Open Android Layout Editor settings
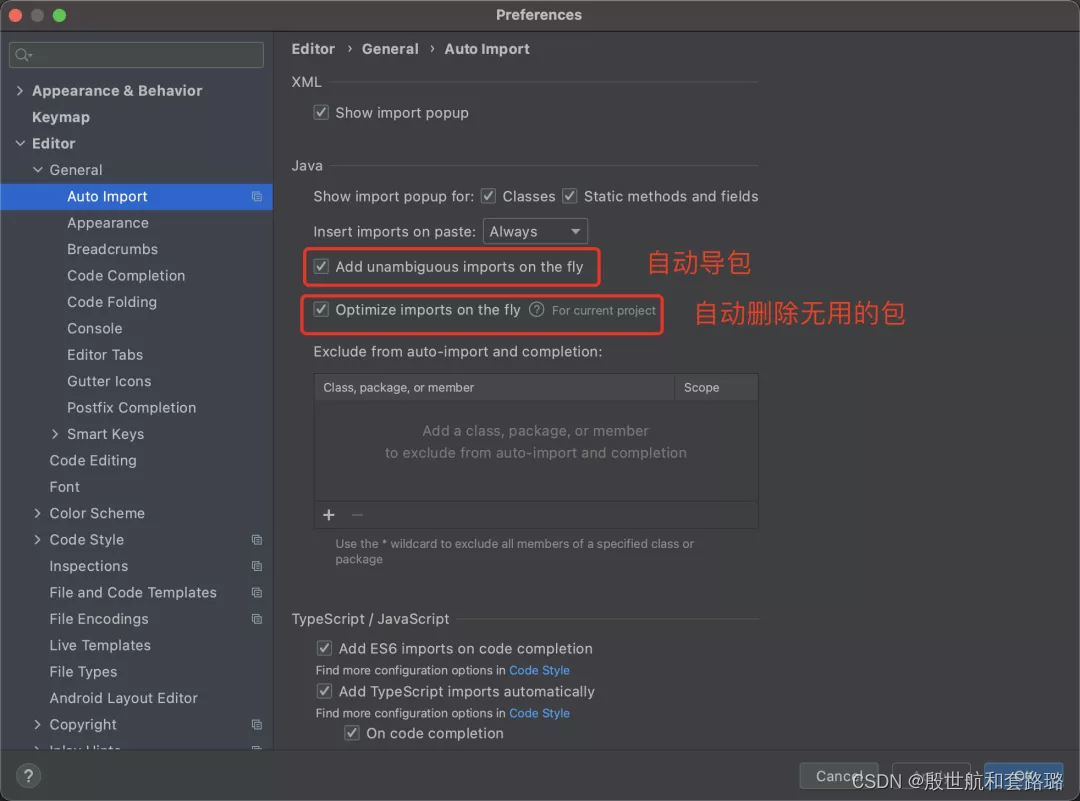The width and height of the screenshot is (1080, 801). coord(123,698)
